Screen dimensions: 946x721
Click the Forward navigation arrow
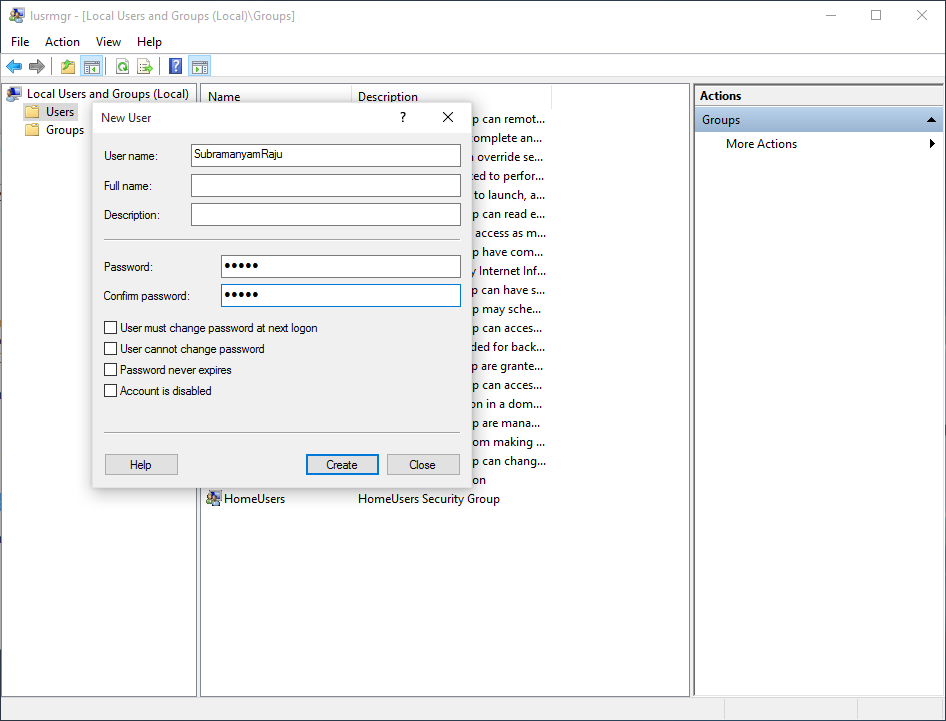coord(37,66)
